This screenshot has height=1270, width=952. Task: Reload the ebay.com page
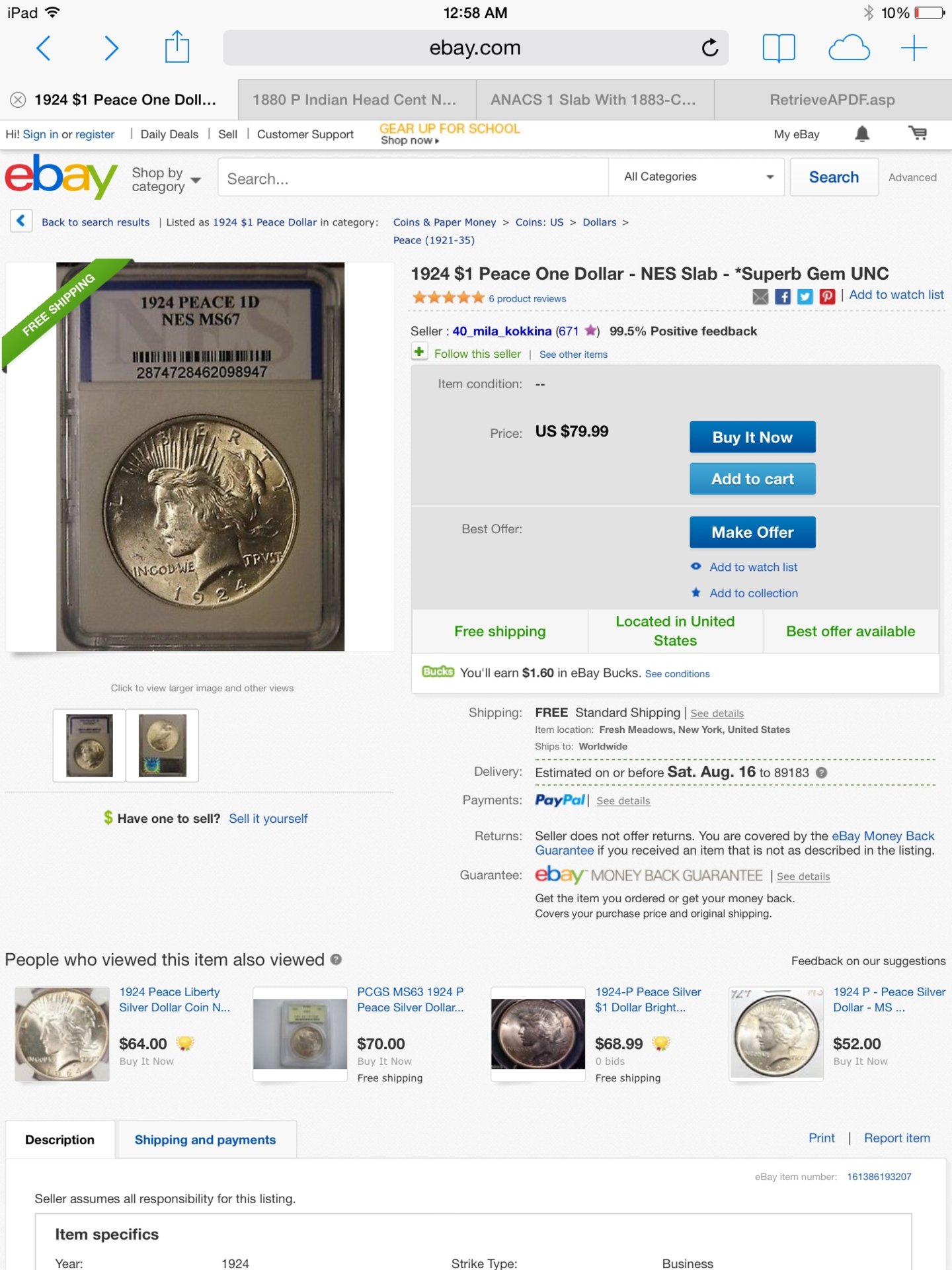tap(709, 48)
